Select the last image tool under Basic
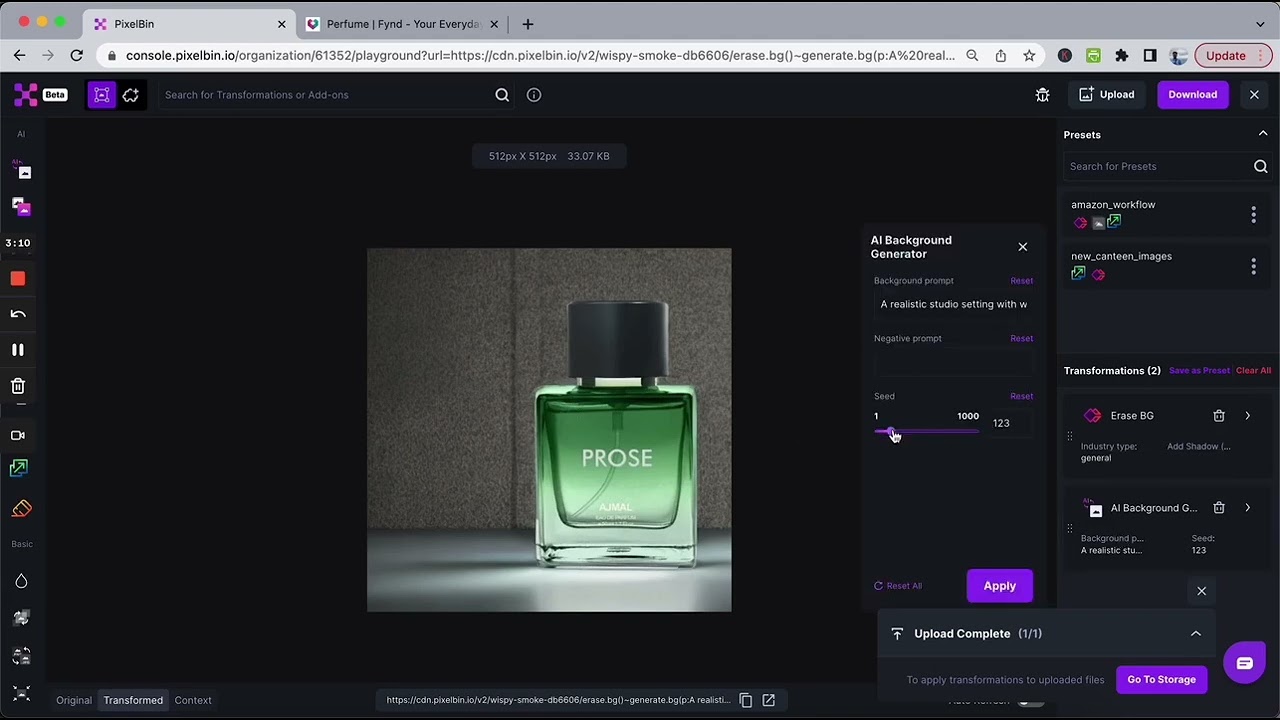The image size is (1280, 720). [x=21, y=693]
